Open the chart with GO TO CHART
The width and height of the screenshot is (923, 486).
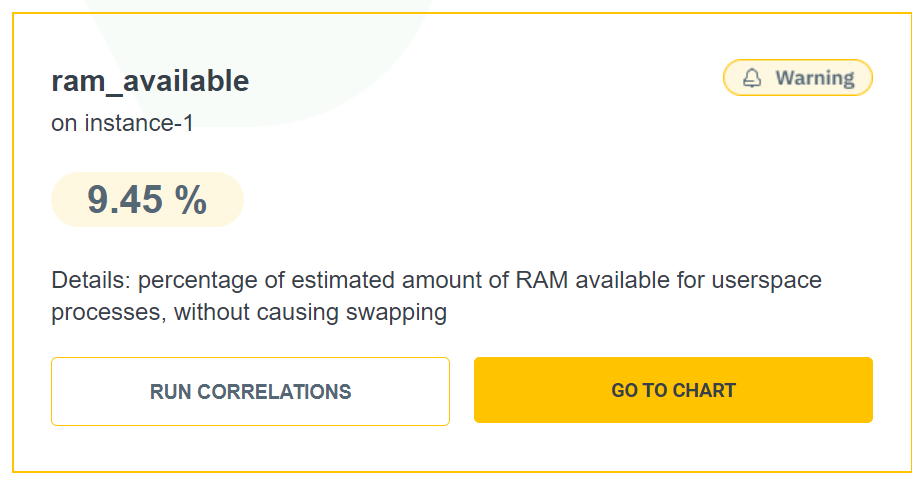[x=673, y=390]
